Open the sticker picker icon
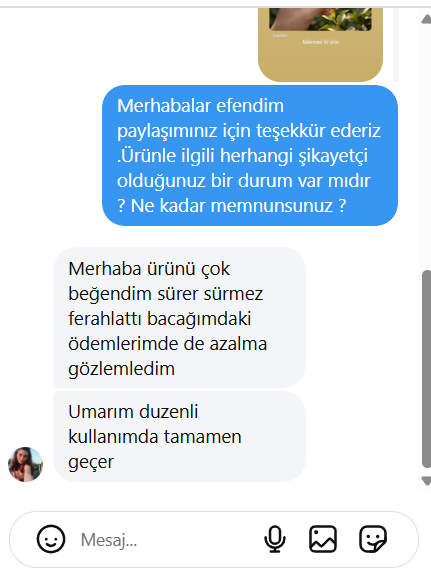Screen dimensions: 431x575 pyautogui.click(x=373, y=539)
